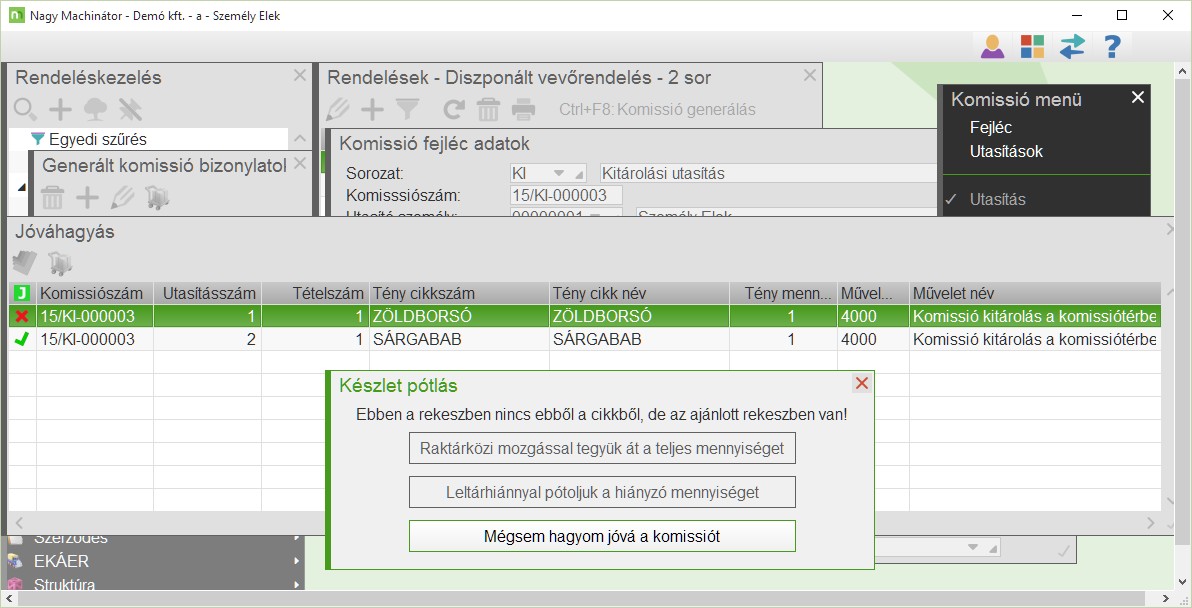Open the EKÁER menu item
The height and width of the screenshot is (608, 1192).
pos(61,562)
